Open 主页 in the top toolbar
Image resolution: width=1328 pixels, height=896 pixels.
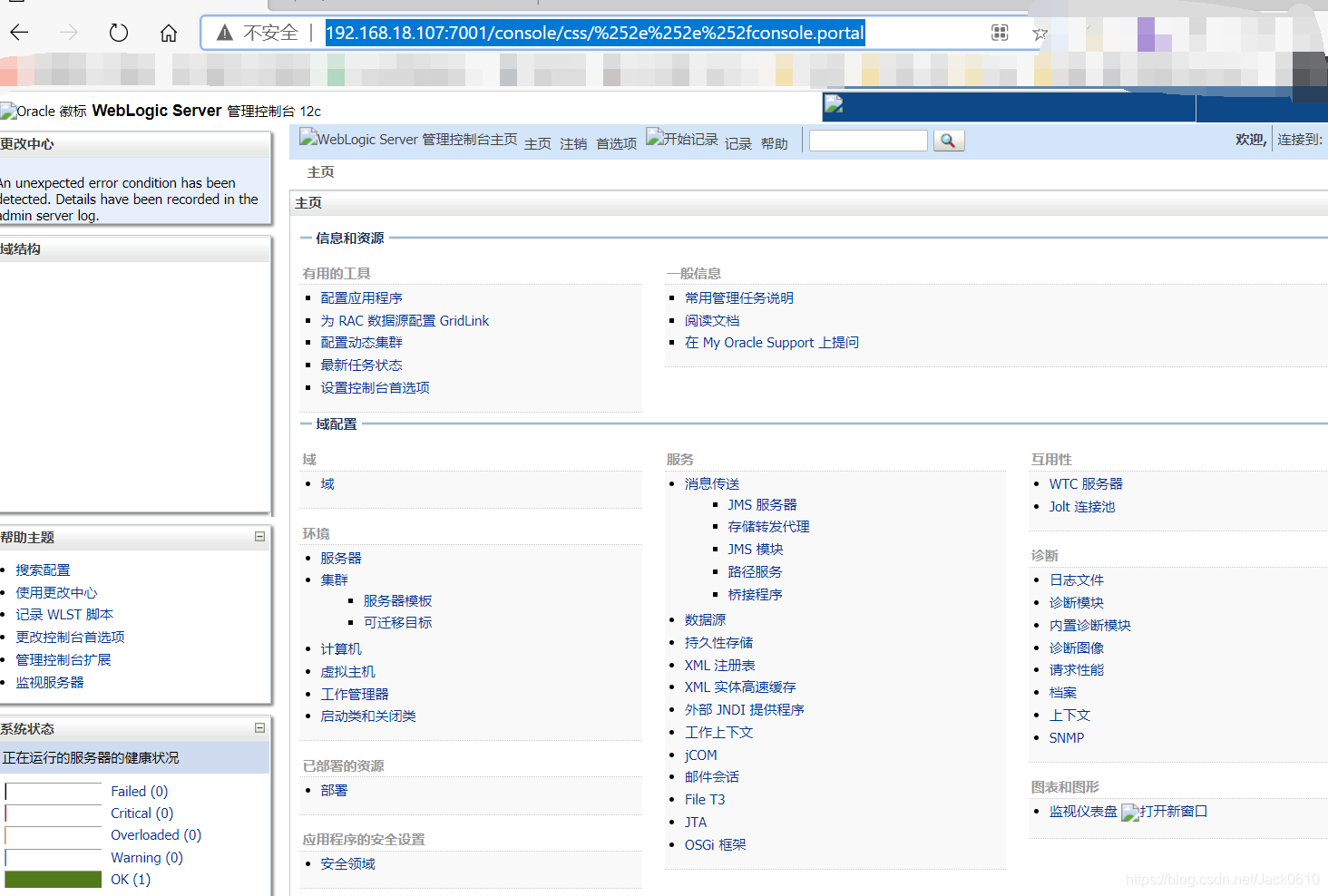coord(538,143)
